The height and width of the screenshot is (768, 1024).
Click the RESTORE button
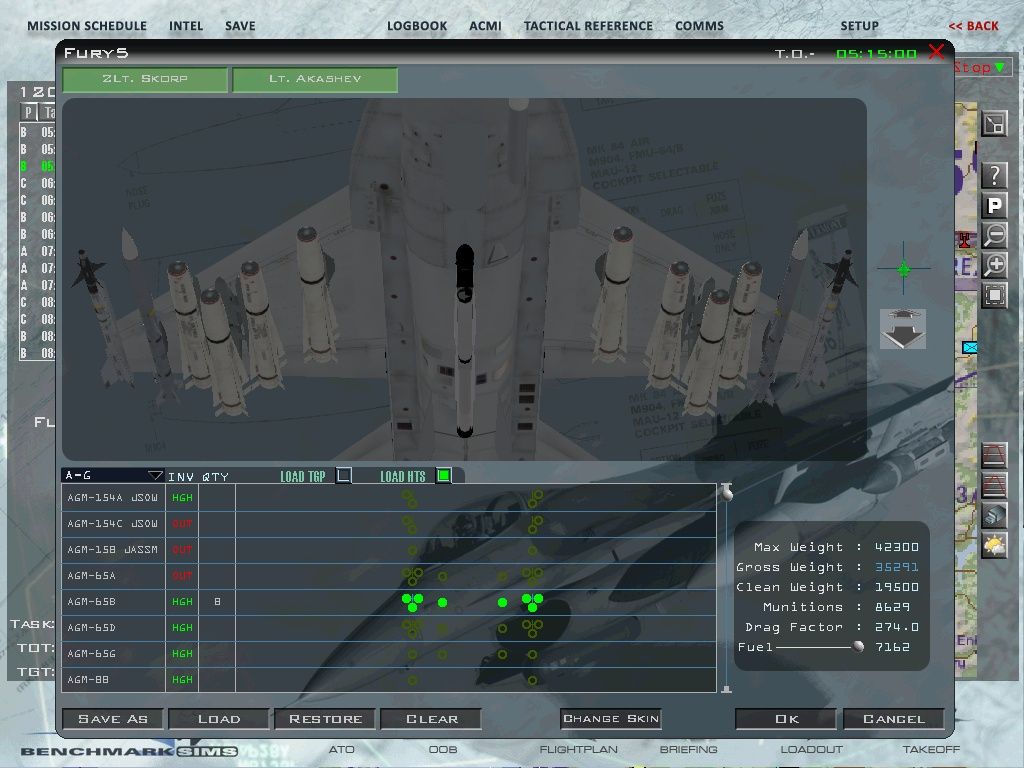tap(325, 719)
